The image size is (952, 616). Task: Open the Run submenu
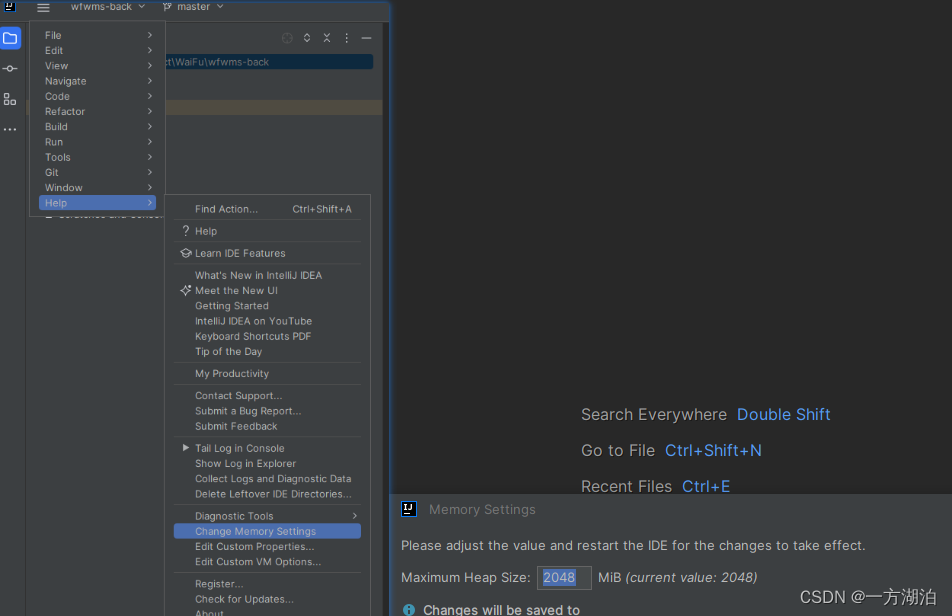tap(98, 142)
